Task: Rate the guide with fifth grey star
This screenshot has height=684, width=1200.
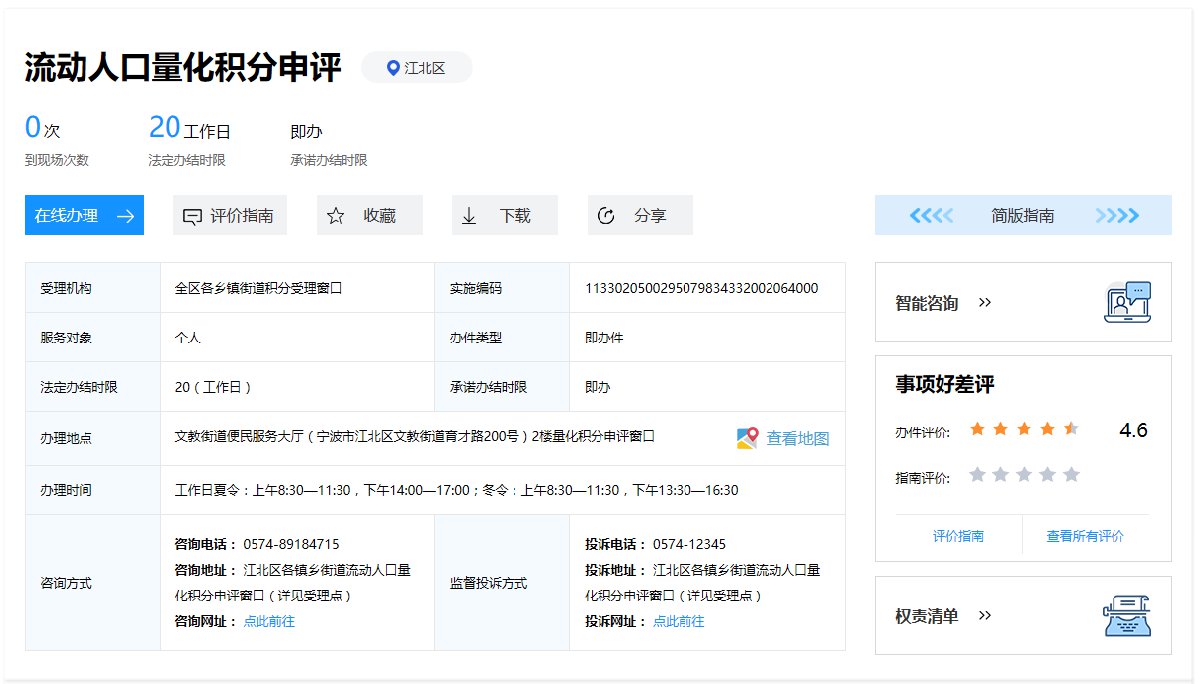Action: pyautogui.click(x=1071, y=474)
